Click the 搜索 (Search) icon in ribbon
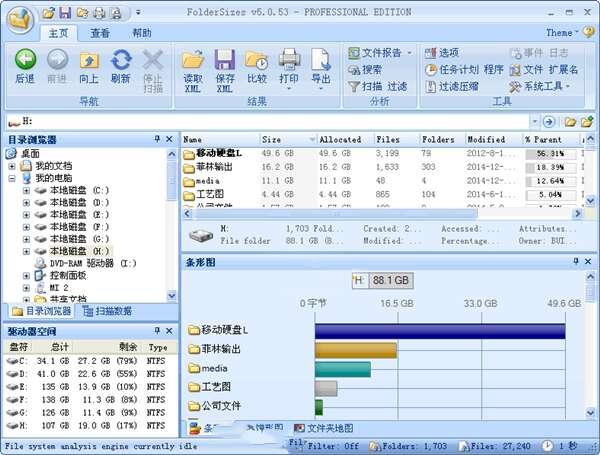Image resolution: width=600 pixels, height=455 pixels. pos(355,70)
